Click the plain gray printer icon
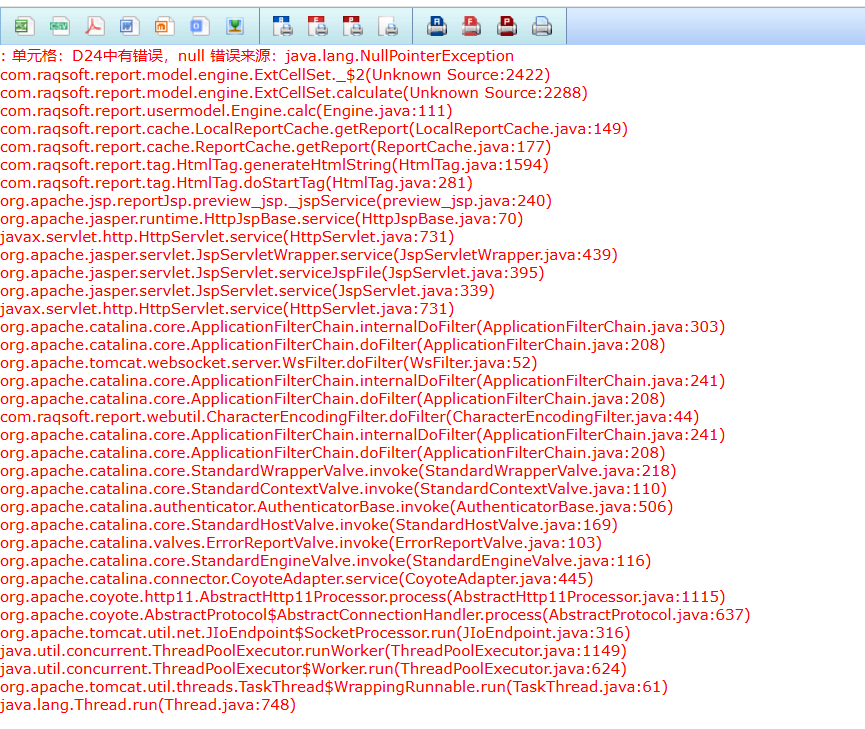The width and height of the screenshot is (865, 729). coord(542,26)
